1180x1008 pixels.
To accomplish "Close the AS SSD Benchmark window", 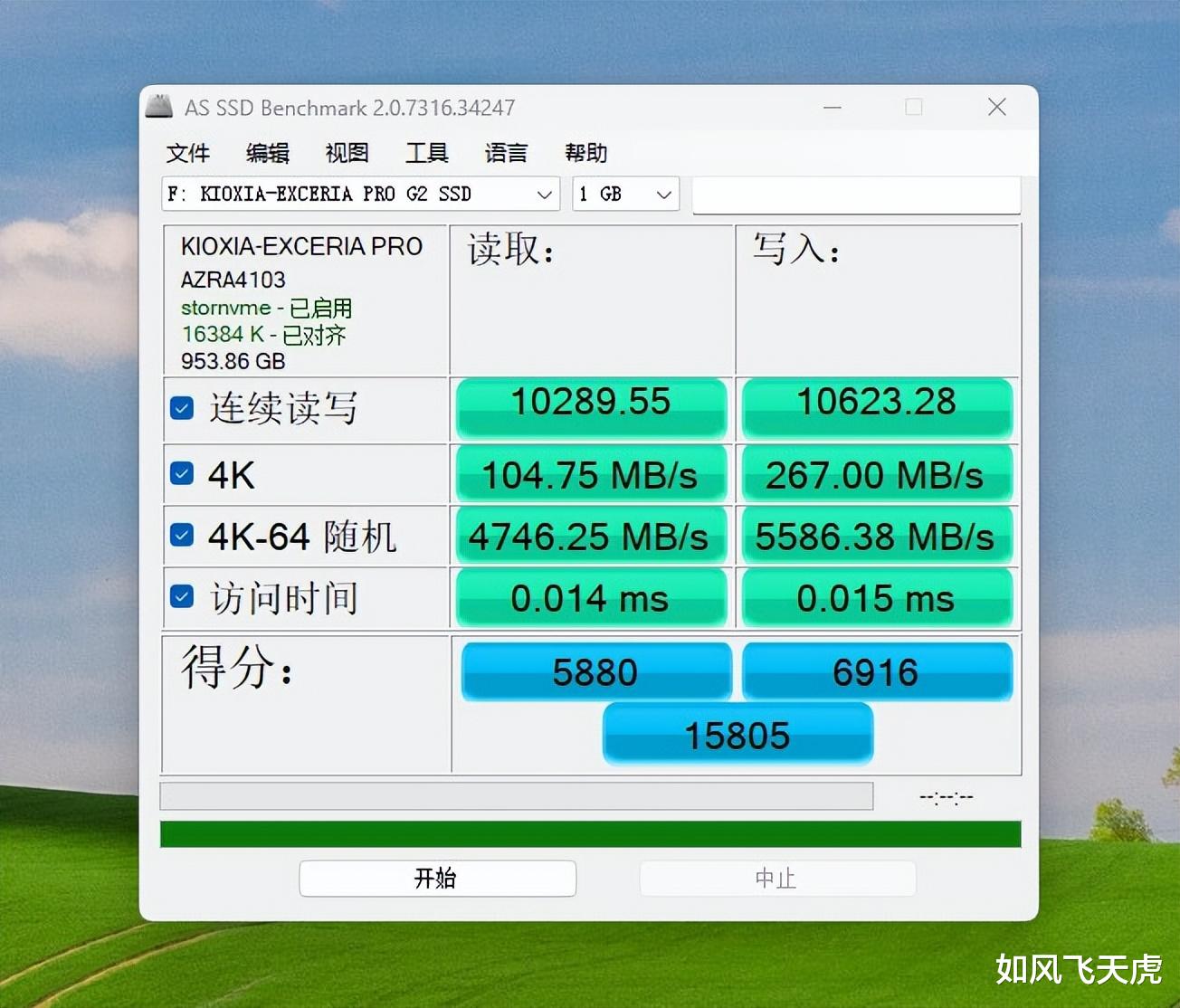I will (997, 107).
